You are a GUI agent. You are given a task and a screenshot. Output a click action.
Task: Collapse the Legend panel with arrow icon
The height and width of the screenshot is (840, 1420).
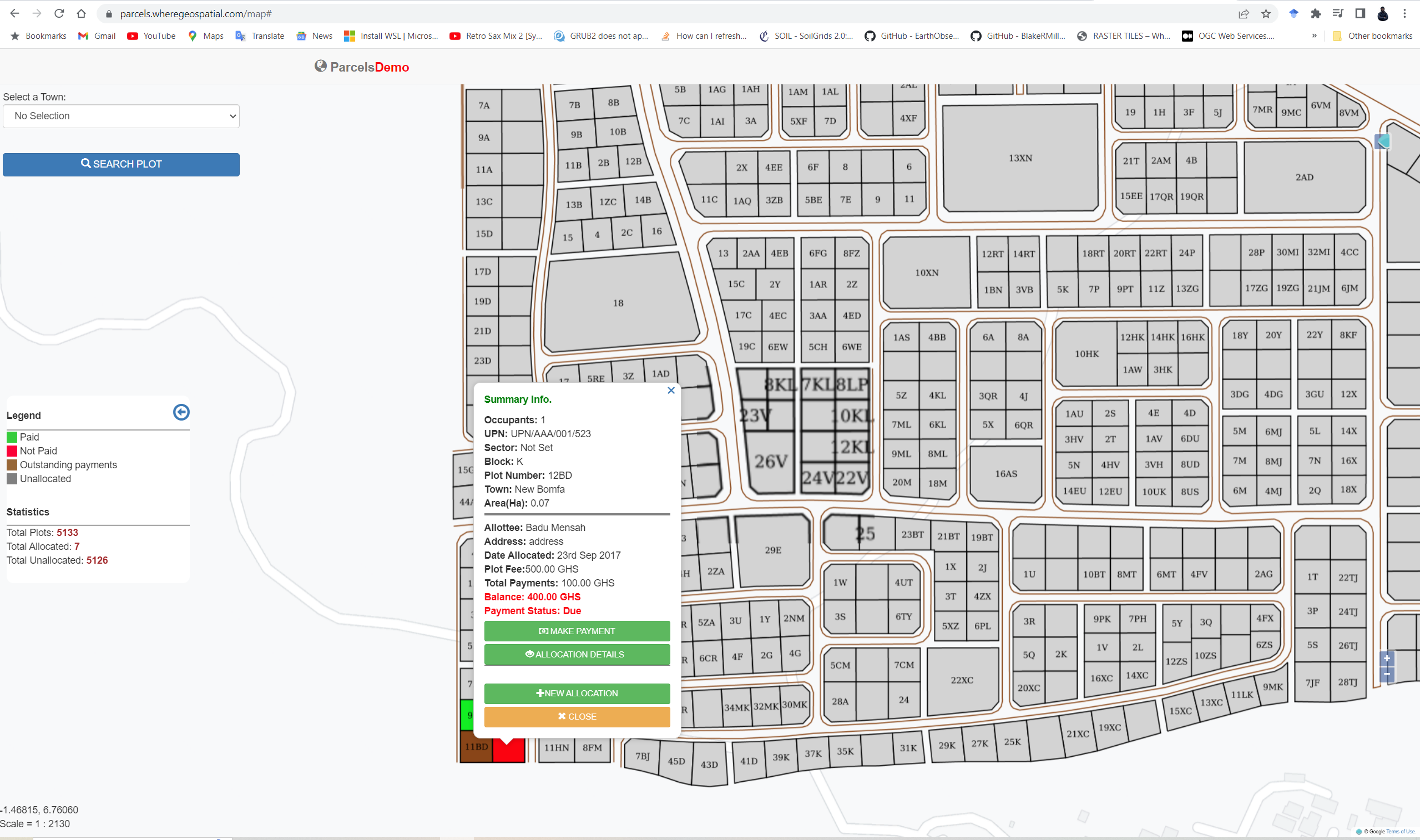click(x=181, y=412)
